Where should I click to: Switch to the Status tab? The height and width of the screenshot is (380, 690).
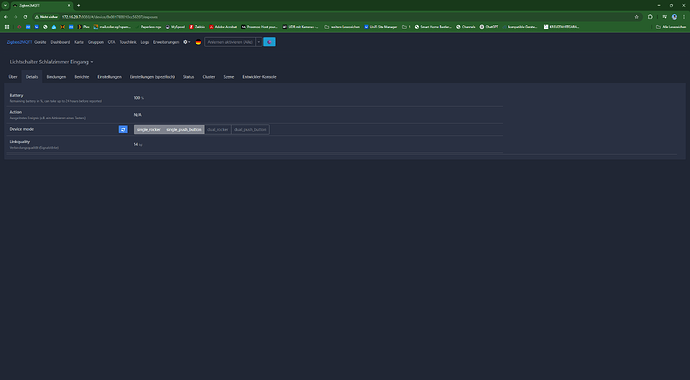pos(188,77)
